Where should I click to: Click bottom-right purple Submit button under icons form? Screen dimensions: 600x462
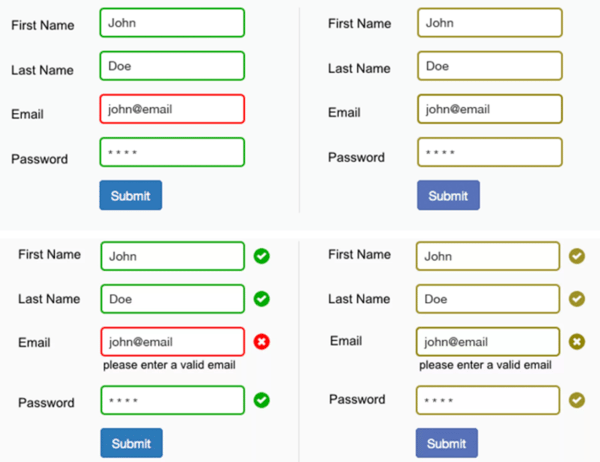(x=447, y=443)
